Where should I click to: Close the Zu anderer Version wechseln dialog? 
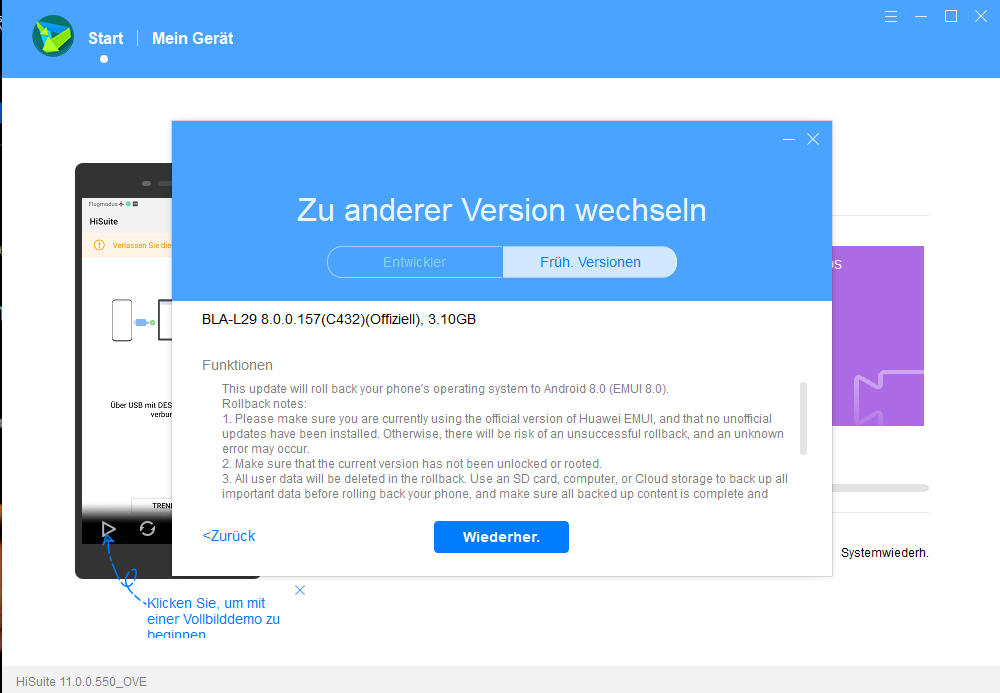click(812, 139)
